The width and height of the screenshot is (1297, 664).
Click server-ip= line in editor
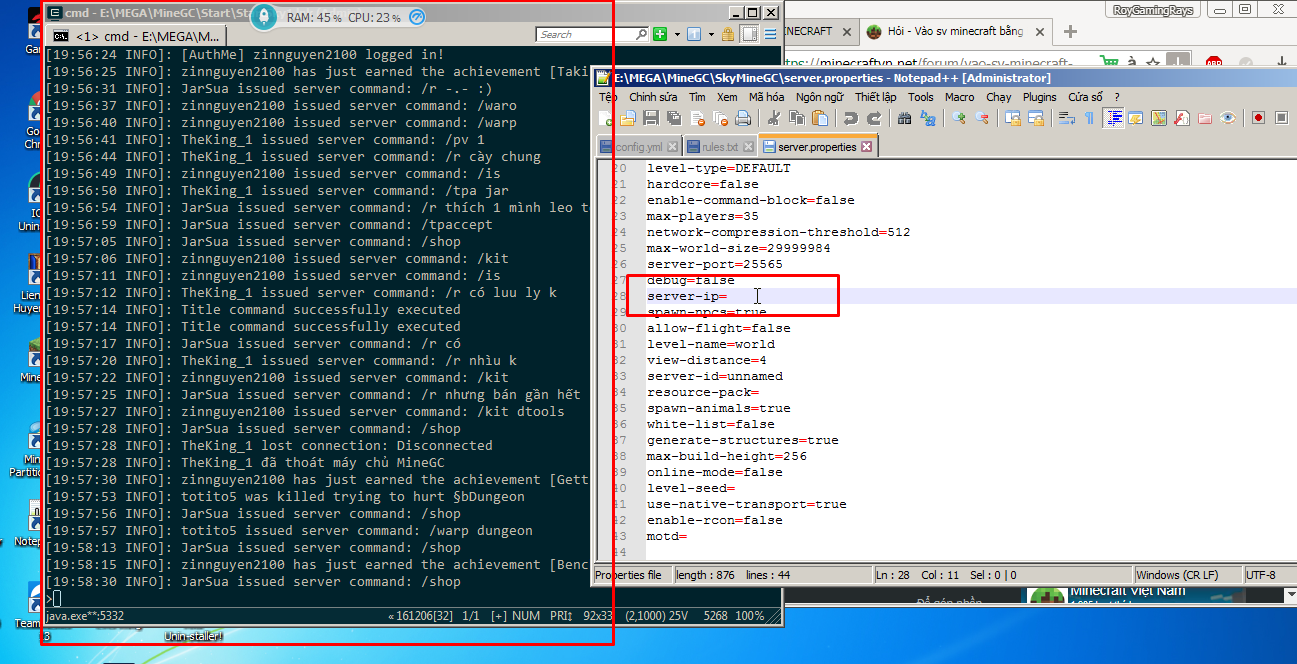(x=687, y=296)
